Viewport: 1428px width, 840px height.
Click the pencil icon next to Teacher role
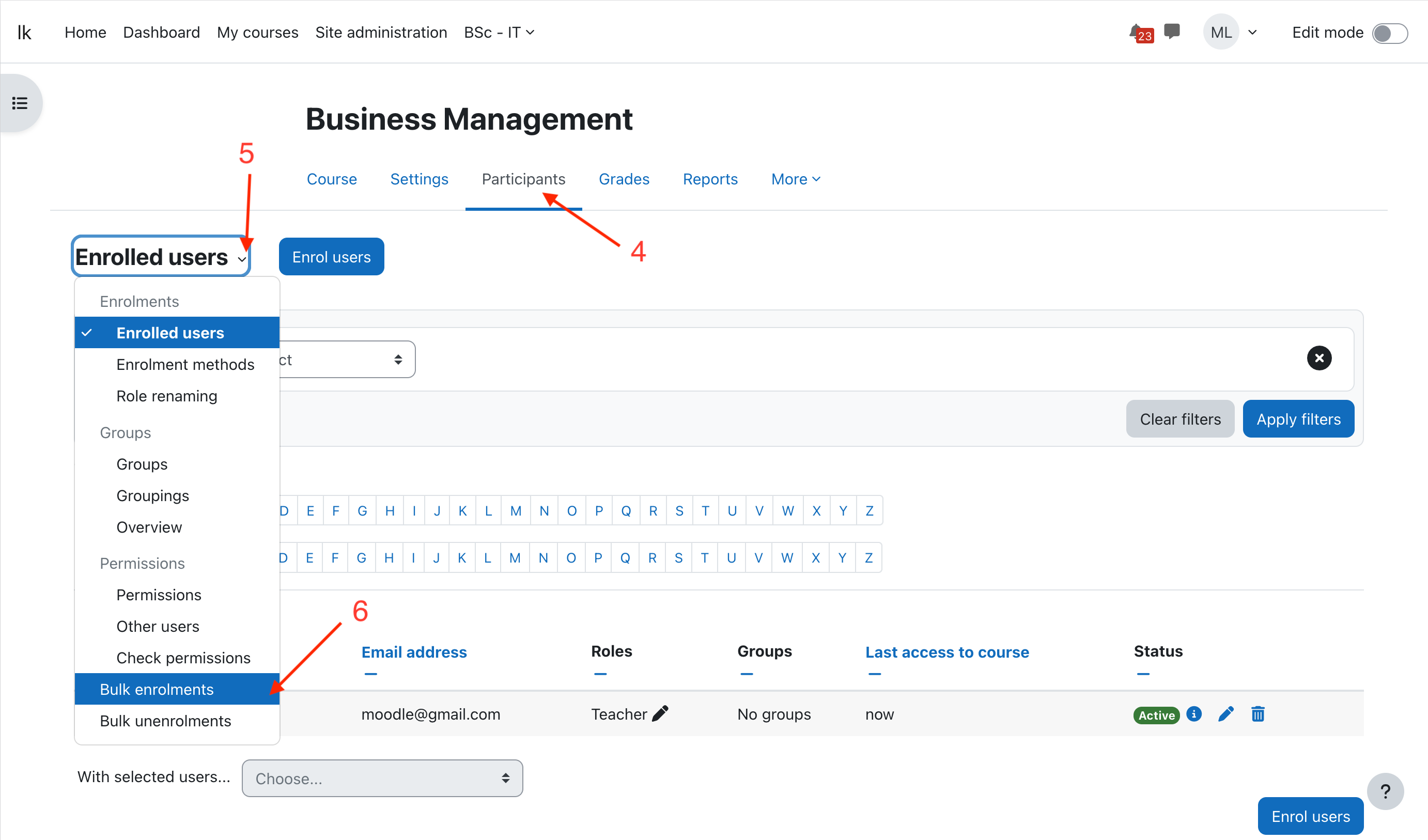pos(660,713)
